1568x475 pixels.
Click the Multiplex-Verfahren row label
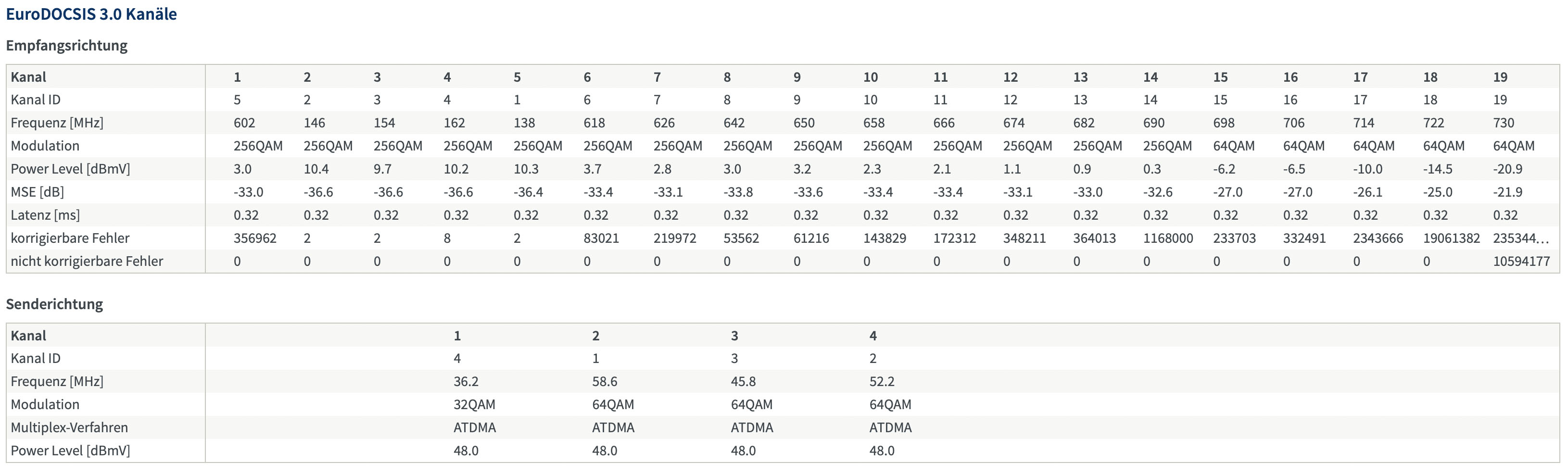[69, 427]
